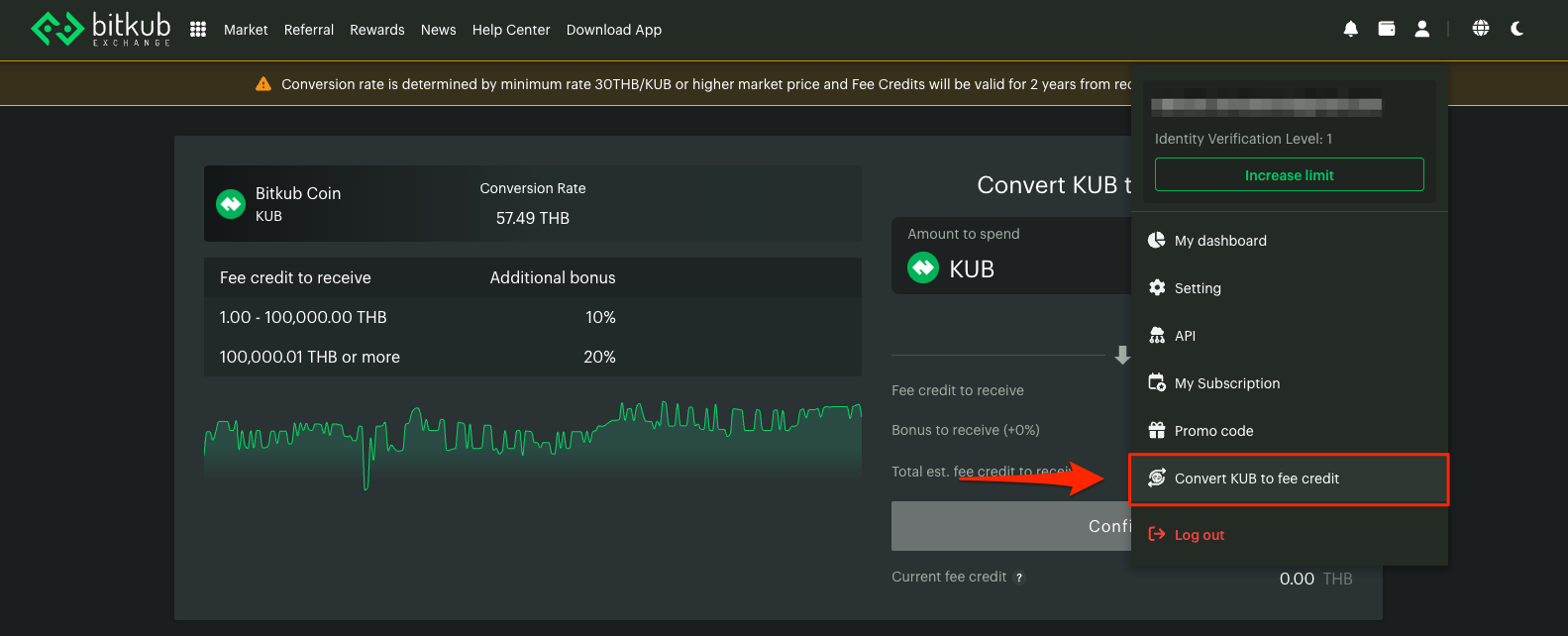Select API in the profile menu
The height and width of the screenshot is (636, 1568).
click(1289, 335)
